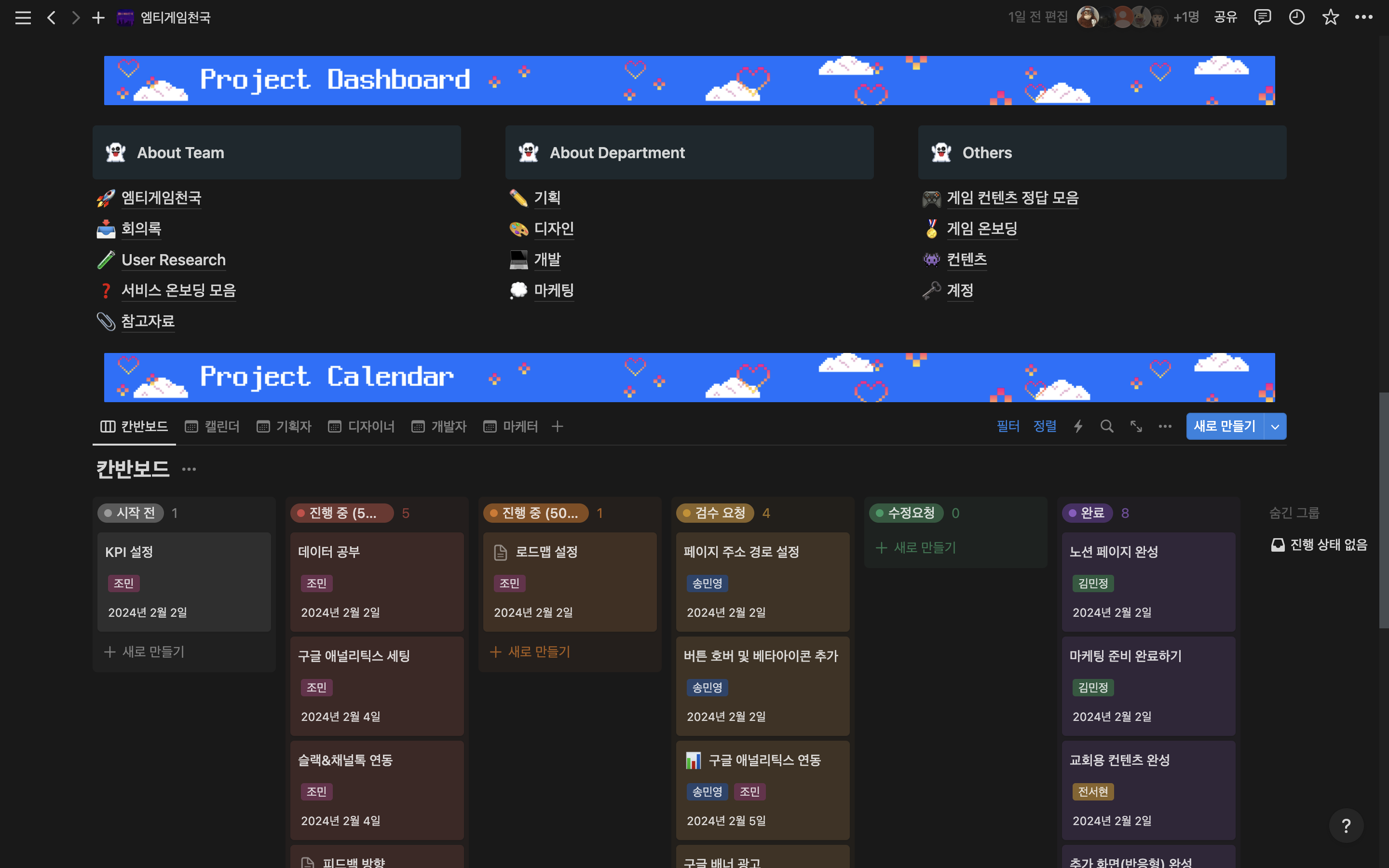Click the 엠티게임천국 breadcrumb title

coord(176,18)
